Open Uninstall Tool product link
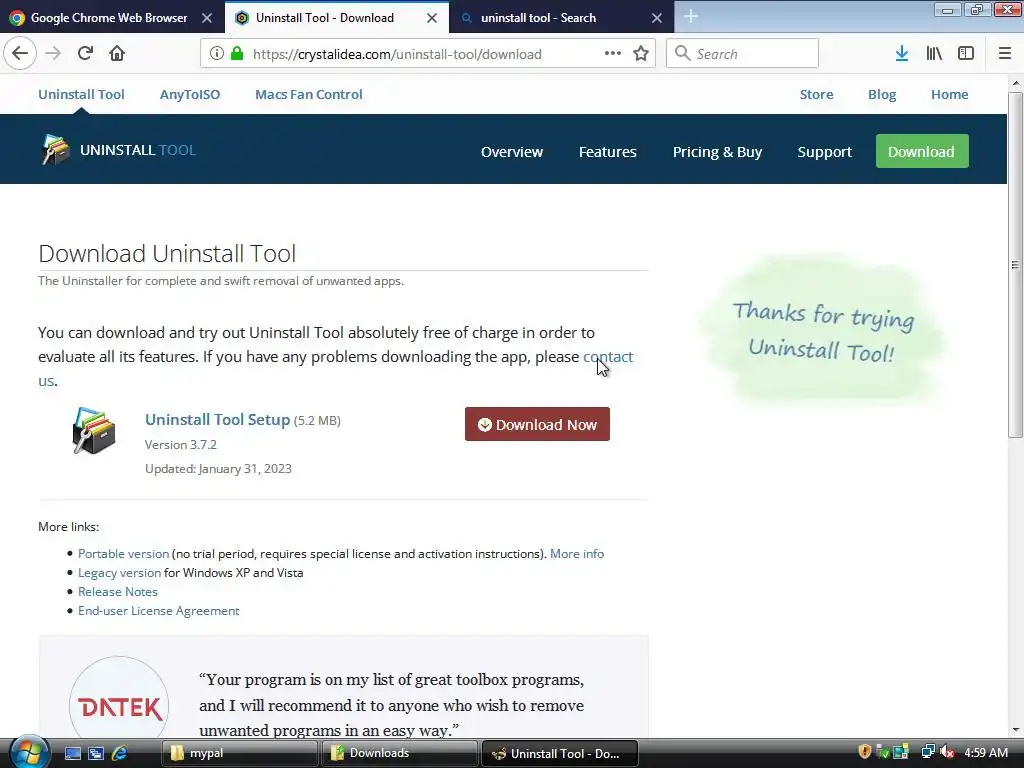Screen dimensions: 1024x768 point(81,94)
